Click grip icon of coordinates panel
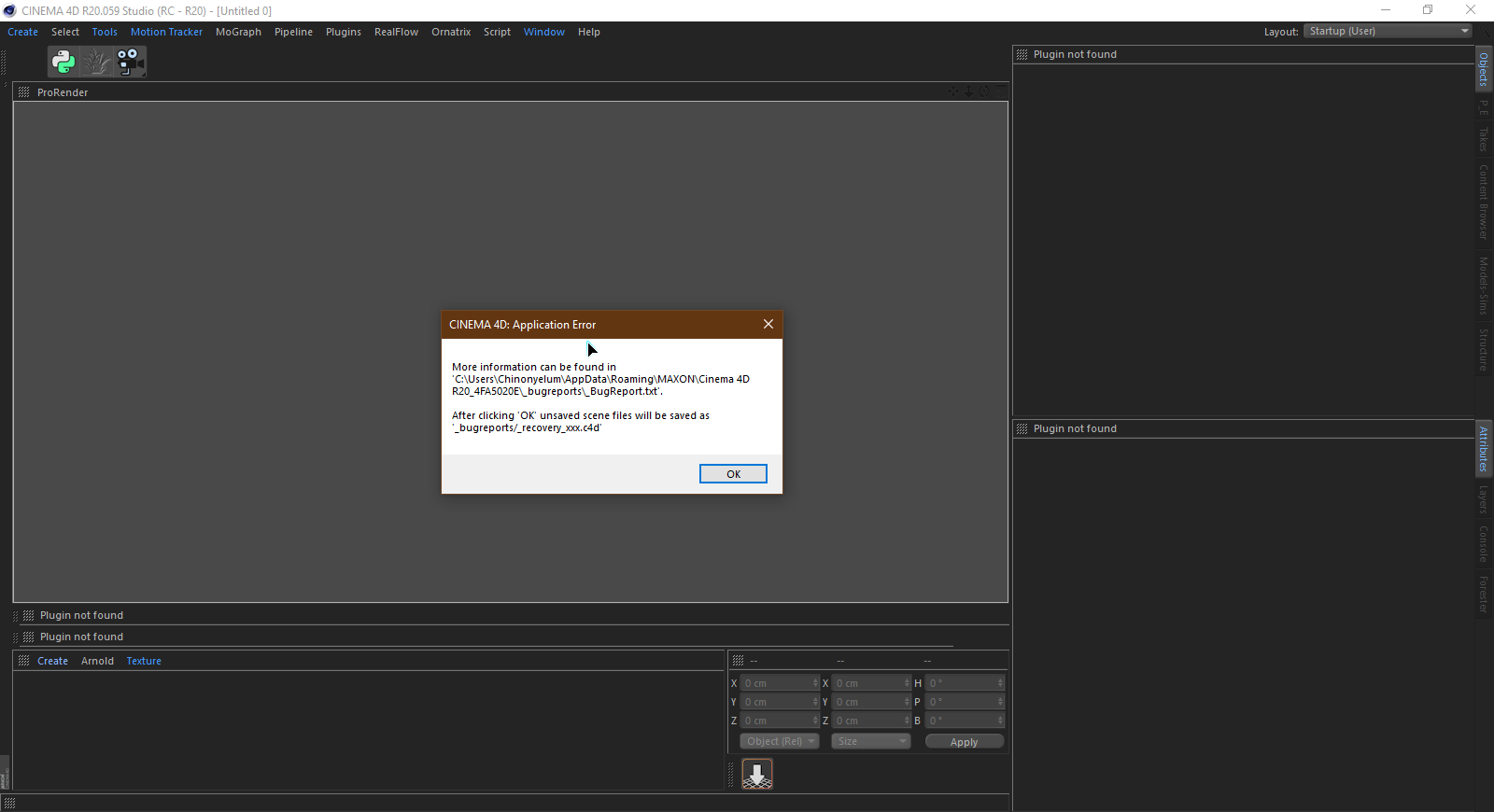The image size is (1494, 812). (738, 660)
